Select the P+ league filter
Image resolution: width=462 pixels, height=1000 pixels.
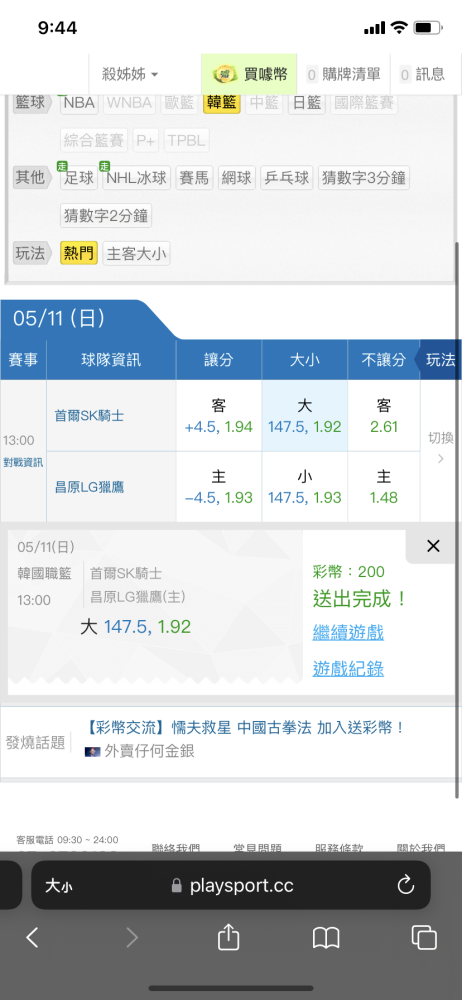146,140
